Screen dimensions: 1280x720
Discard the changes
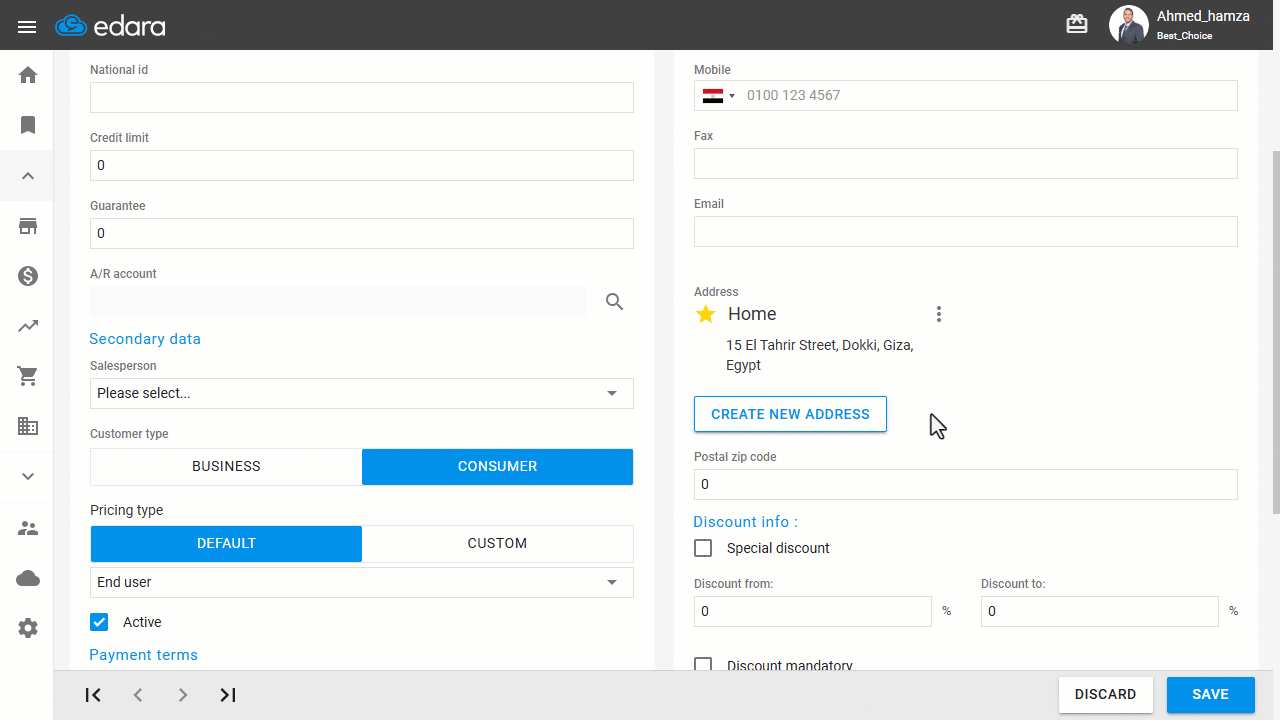coord(1105,695)
